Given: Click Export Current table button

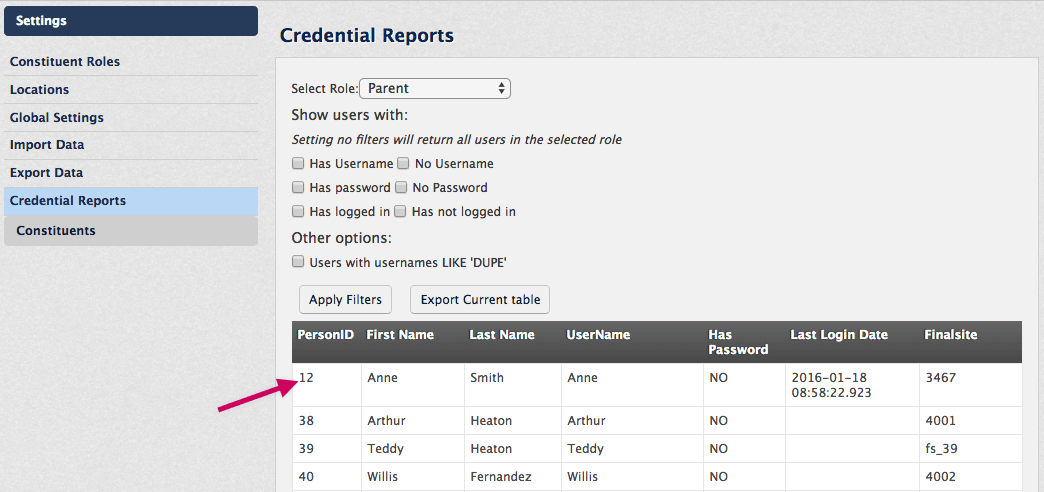Looking at the screenshot, I should point(480,300).
